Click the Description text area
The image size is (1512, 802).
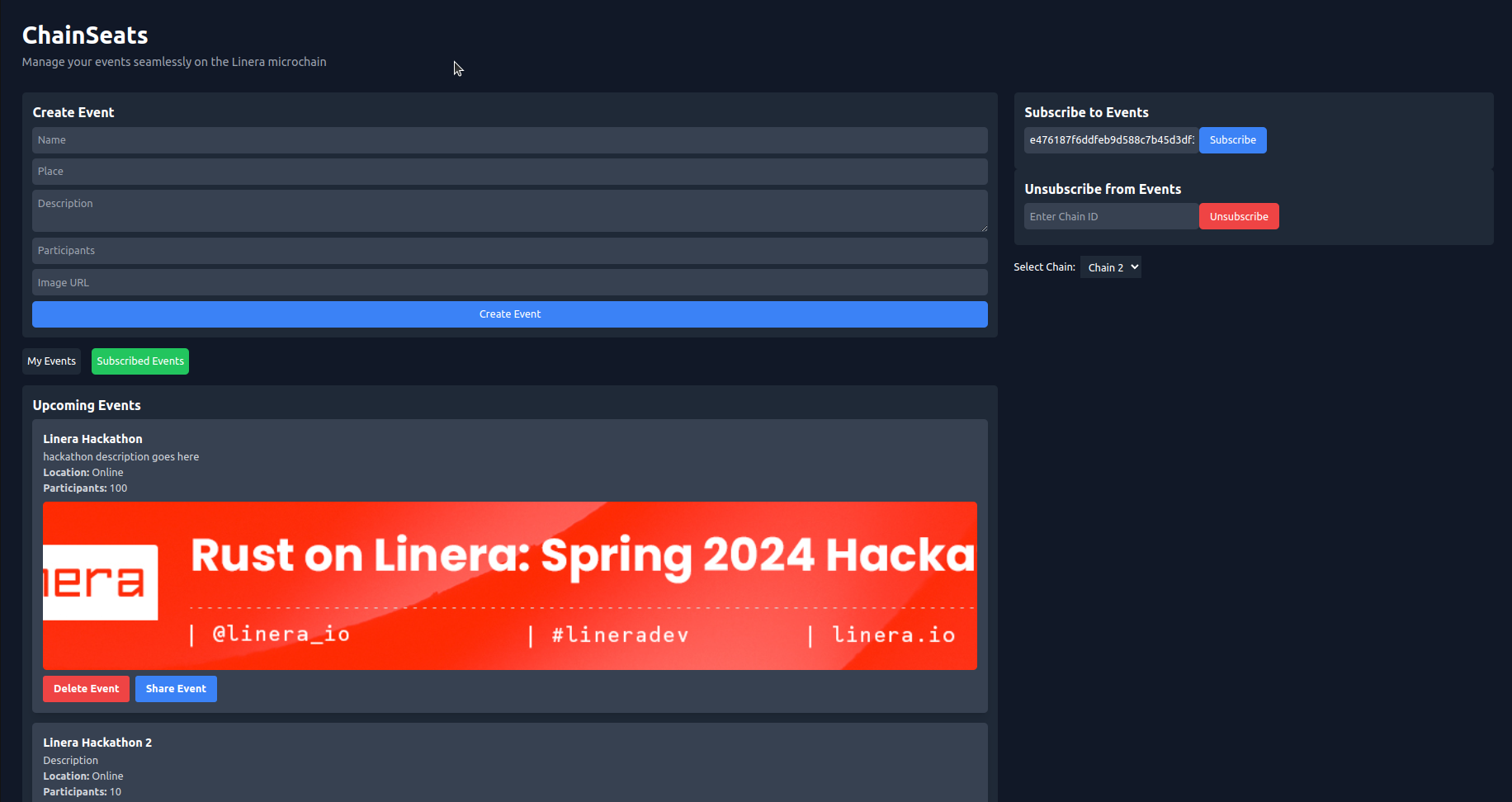tap(510, 211)
